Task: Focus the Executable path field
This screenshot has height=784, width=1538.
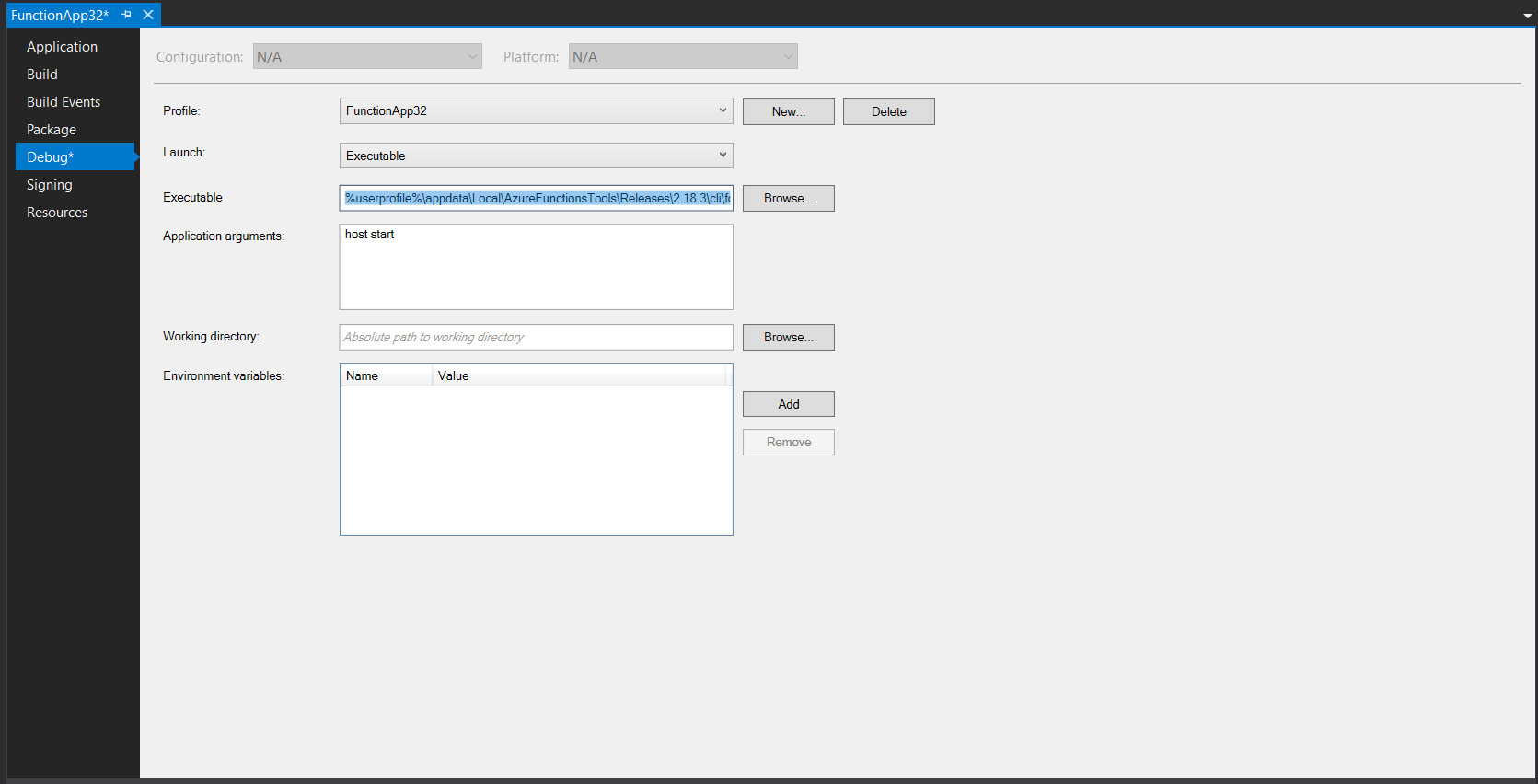Action: tap(537, 198)
